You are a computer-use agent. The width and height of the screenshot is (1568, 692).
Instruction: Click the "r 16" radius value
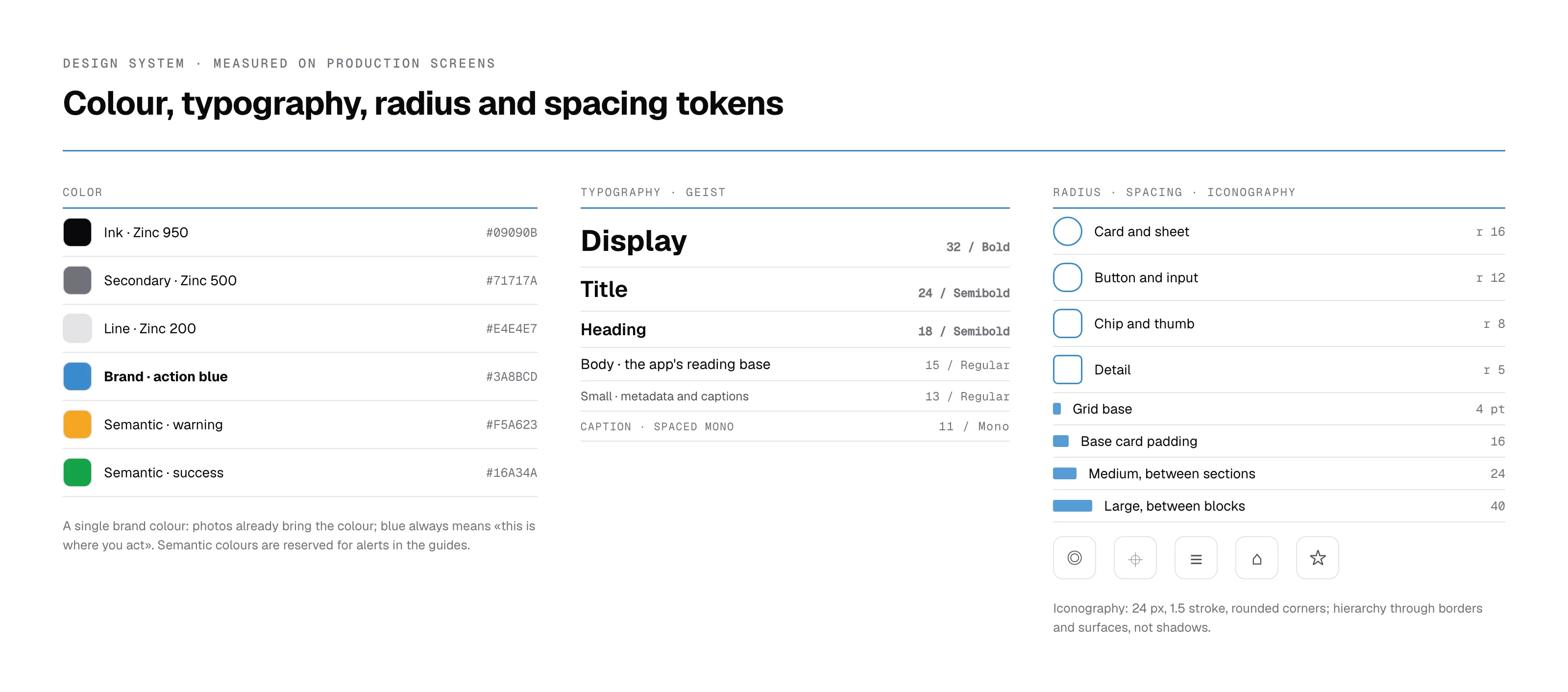[x=1490, y=232]
